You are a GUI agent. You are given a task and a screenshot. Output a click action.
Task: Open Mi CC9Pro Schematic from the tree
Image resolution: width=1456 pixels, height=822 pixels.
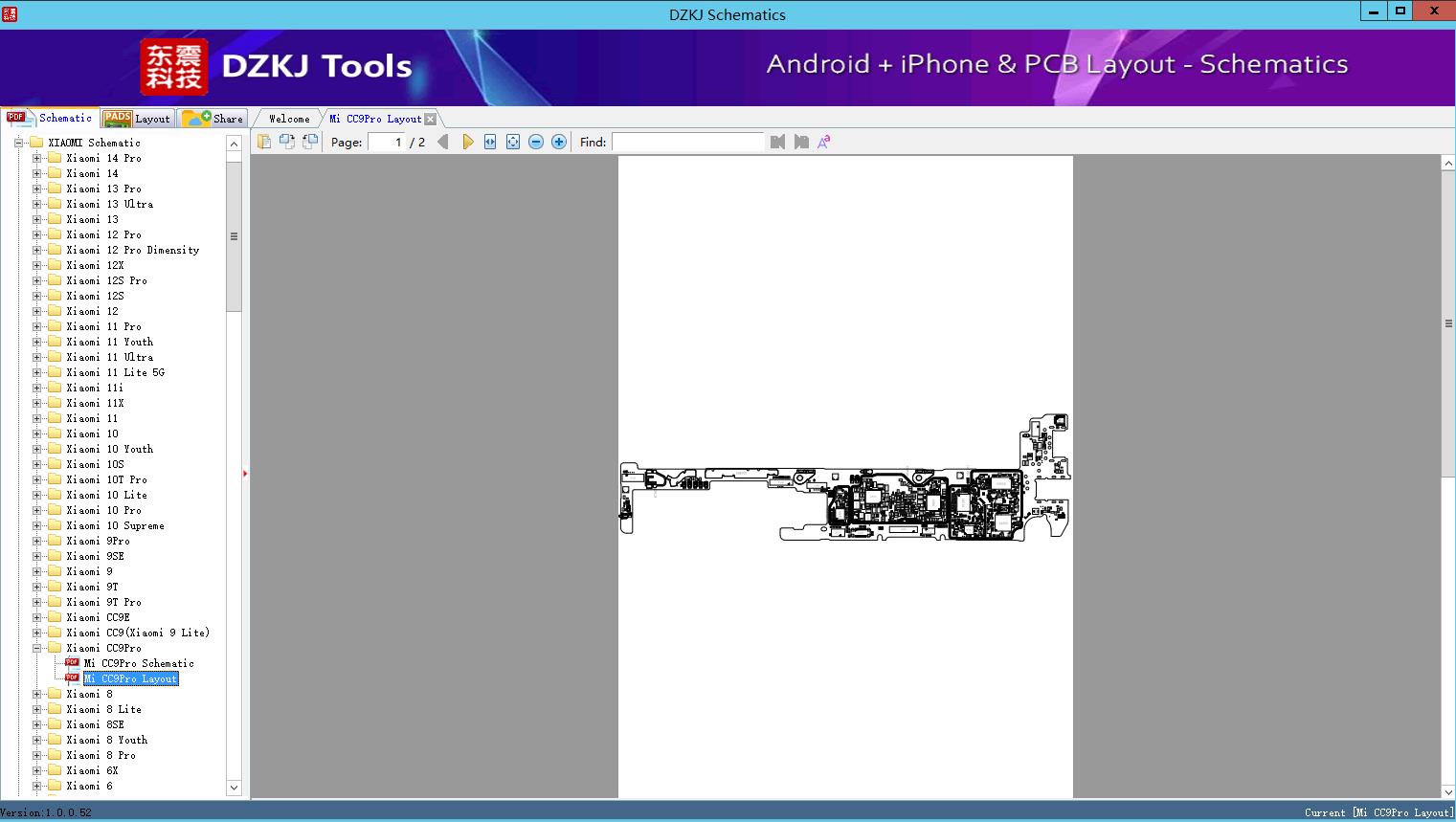click(139, 663)
